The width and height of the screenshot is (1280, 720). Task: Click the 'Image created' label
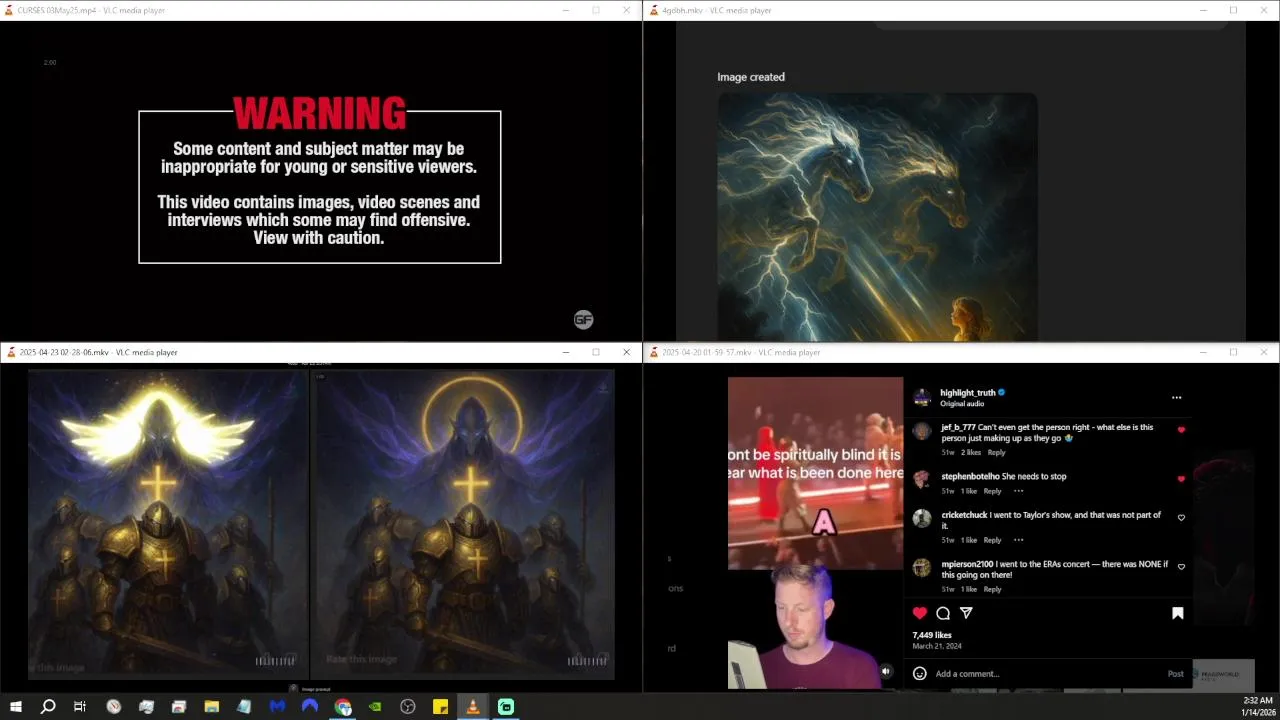click(751, 77)
